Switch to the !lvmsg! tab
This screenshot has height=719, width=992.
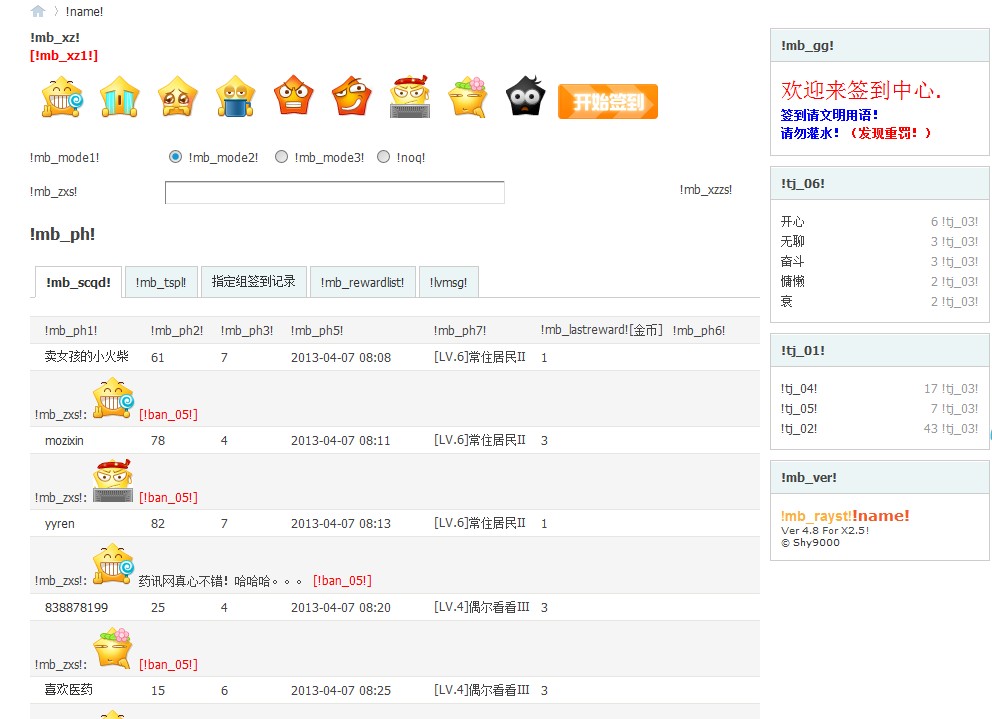[449, 282]
